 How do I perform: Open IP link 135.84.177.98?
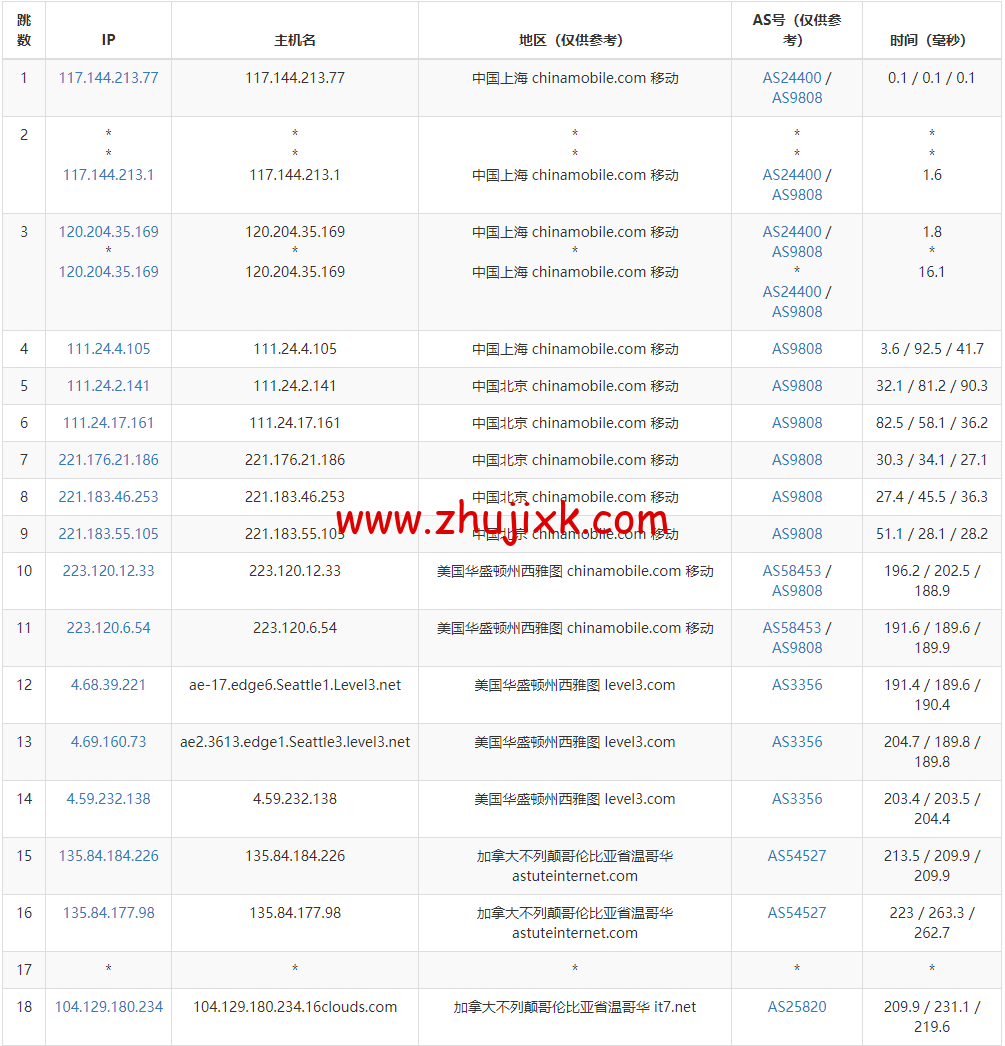108,913
